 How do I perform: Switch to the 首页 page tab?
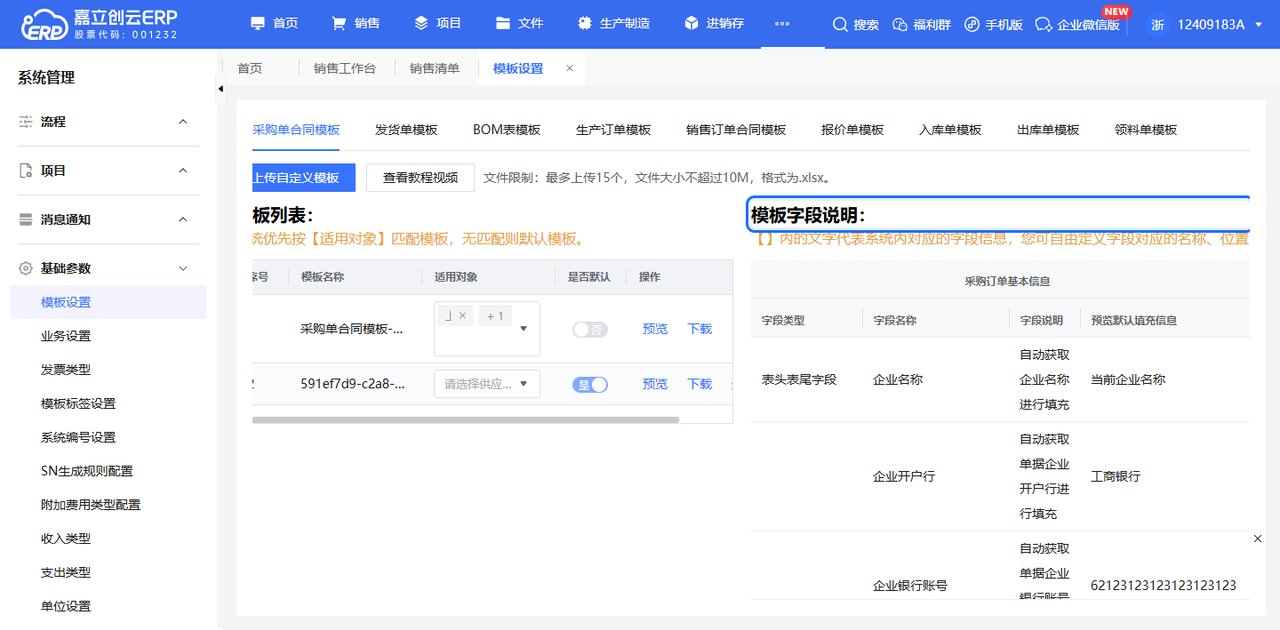point(250,68)
